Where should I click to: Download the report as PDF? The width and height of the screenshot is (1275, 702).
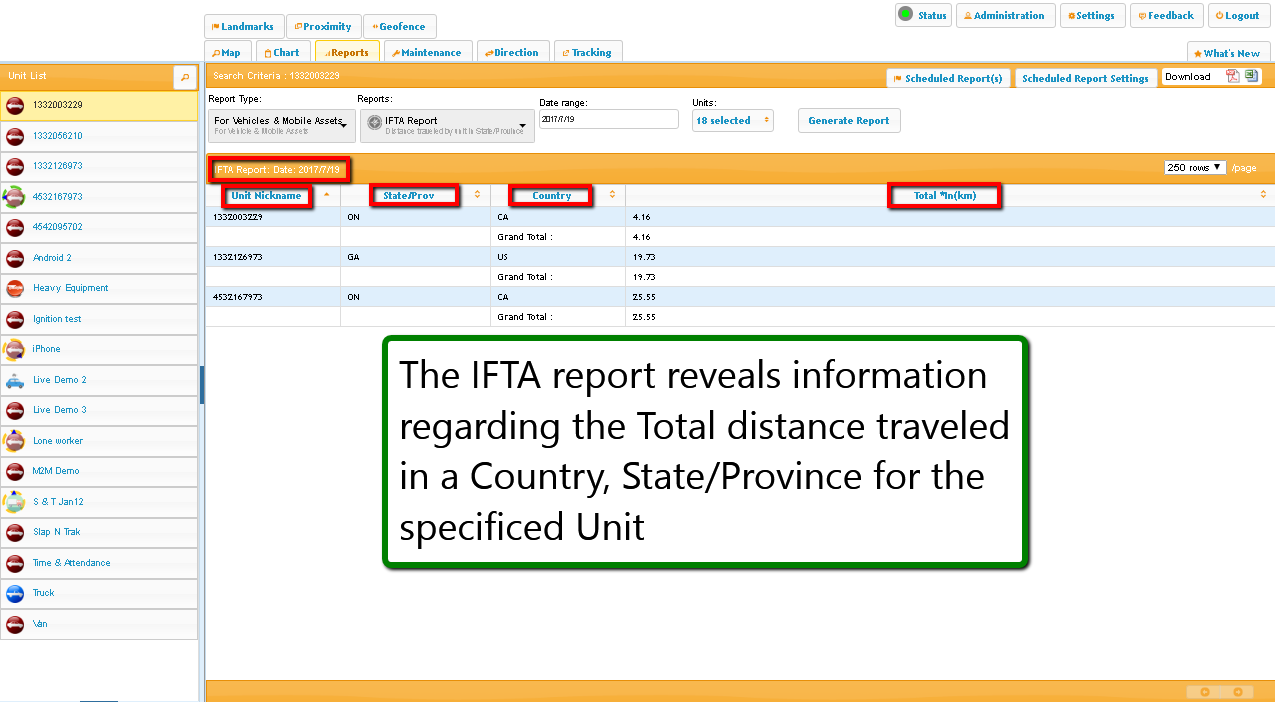[x=1233, y=77]
